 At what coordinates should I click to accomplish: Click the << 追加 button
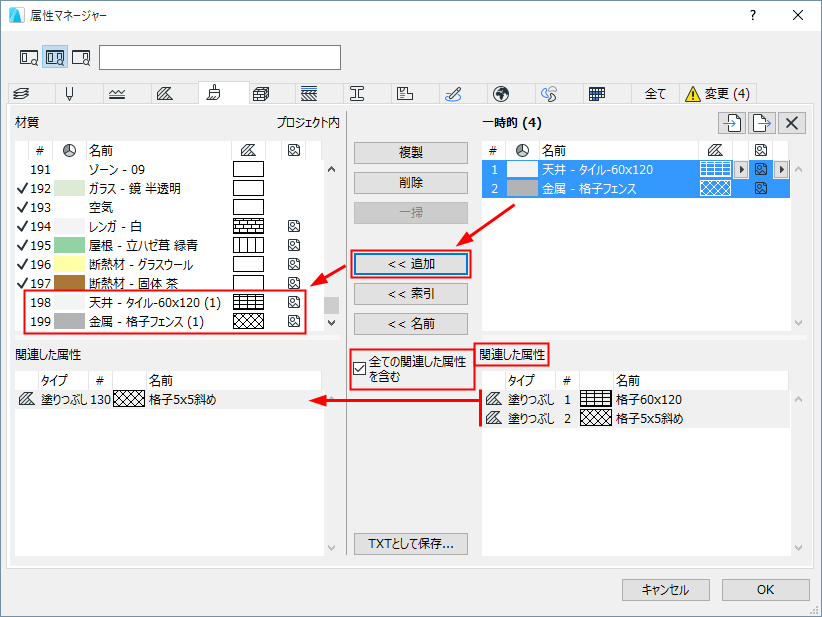[411, 264]
